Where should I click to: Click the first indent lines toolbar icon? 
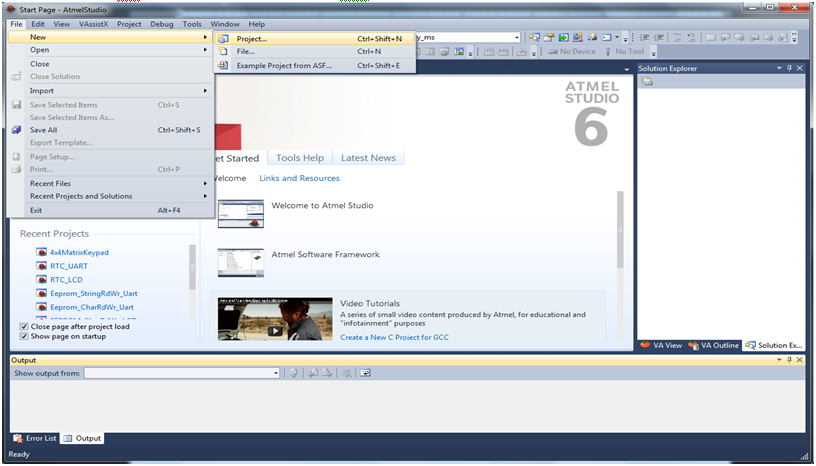tap(644, 37)
